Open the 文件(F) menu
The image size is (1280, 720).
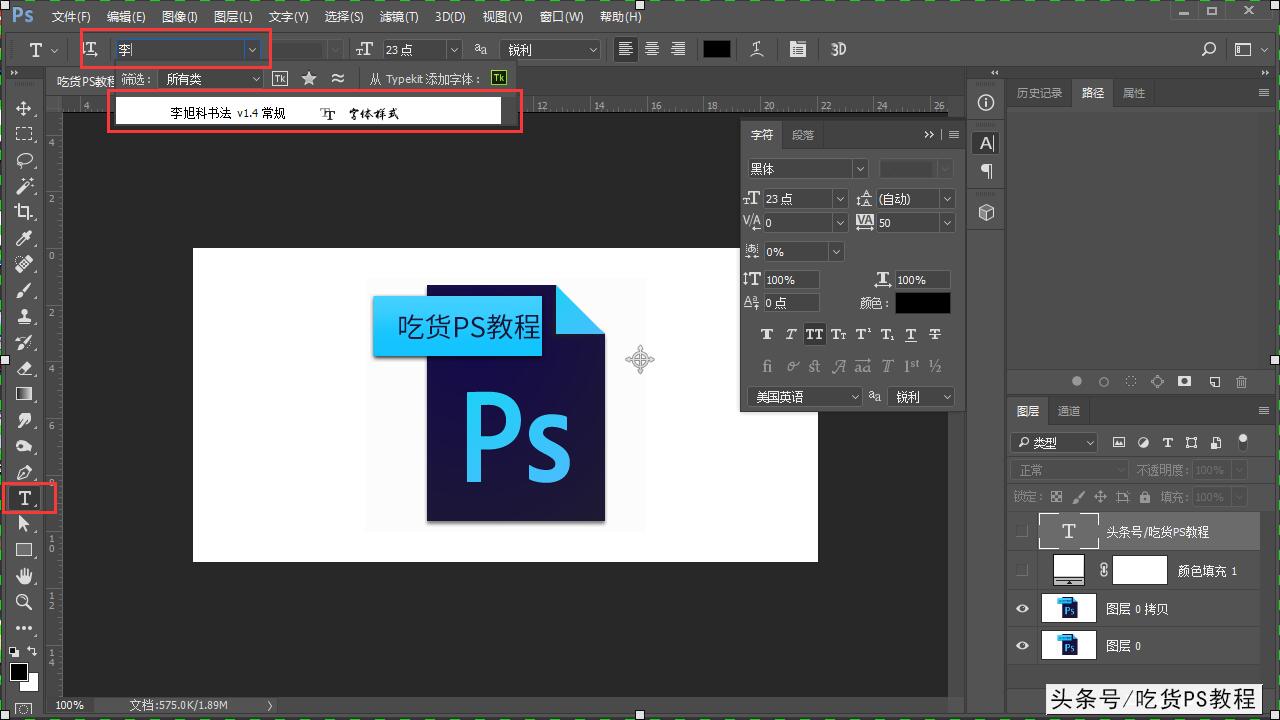(x=71, y=17)
